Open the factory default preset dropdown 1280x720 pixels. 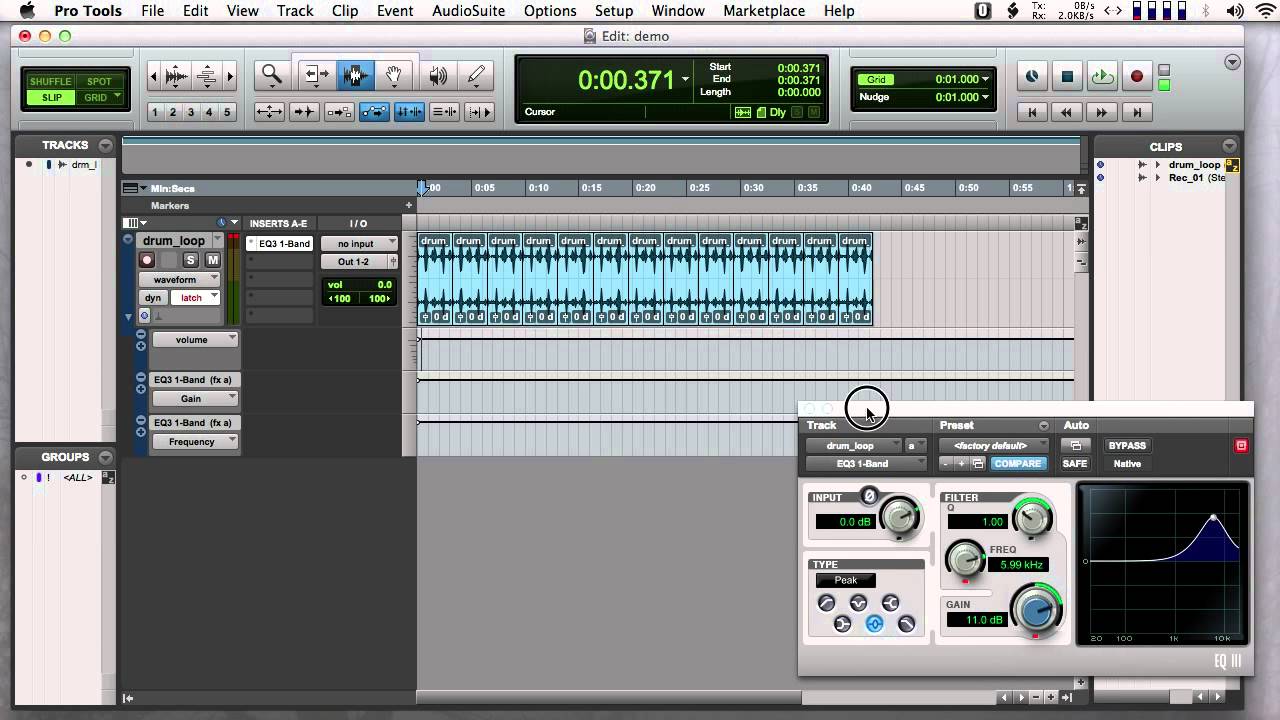(x=995, y=445)
